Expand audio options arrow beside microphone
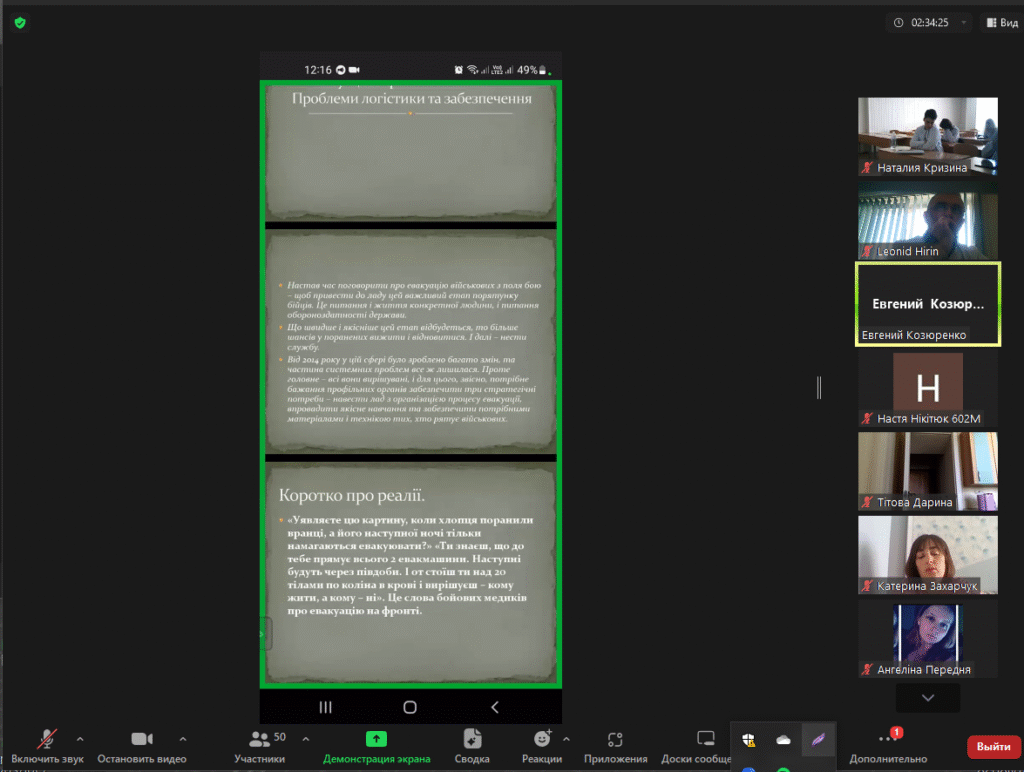 [x=80, y=739]
